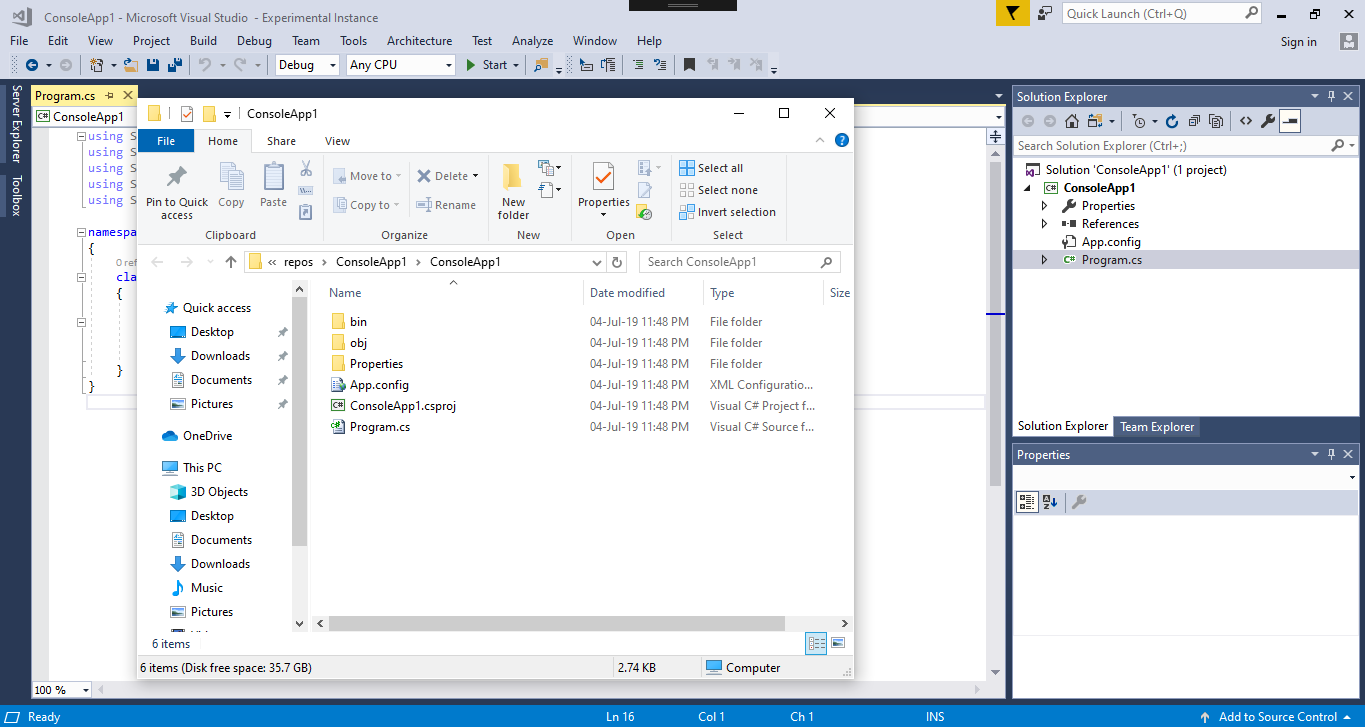Click the Comment selected lines icon
Screen dimensions: 1365x727
[x=637, y=65]
